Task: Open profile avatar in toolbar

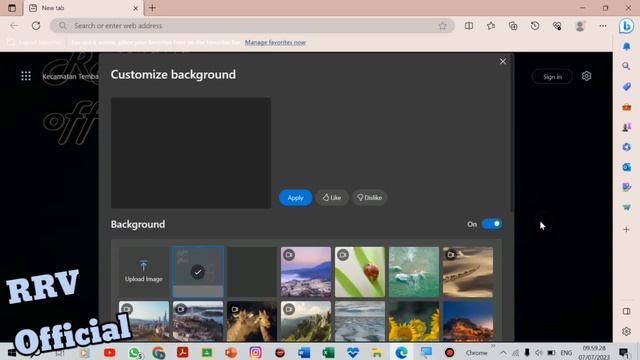Action: click(x=580, y=26)
